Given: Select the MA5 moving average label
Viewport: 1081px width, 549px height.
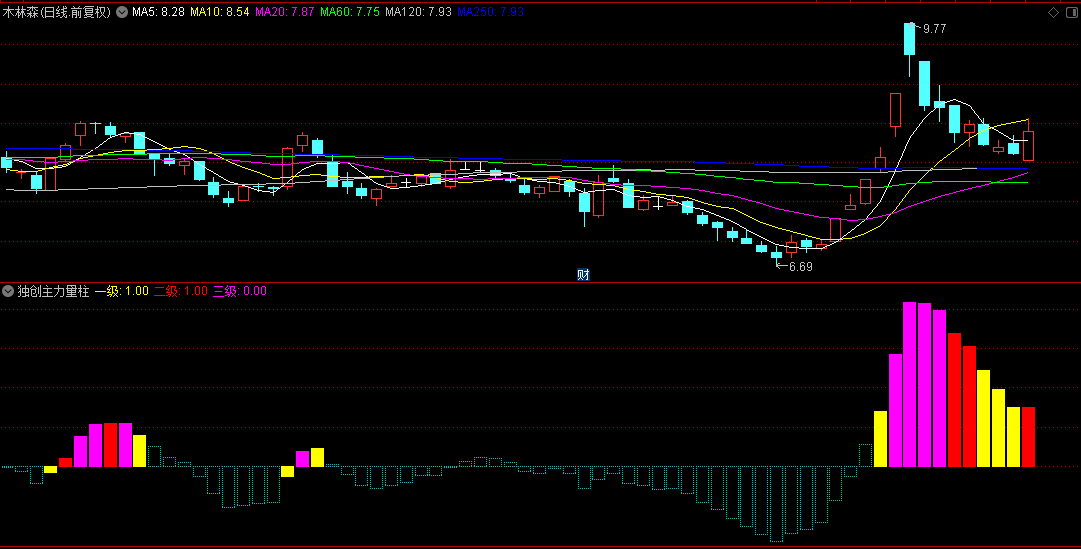Looking at the screenshot, I should (x=157, y=12).
